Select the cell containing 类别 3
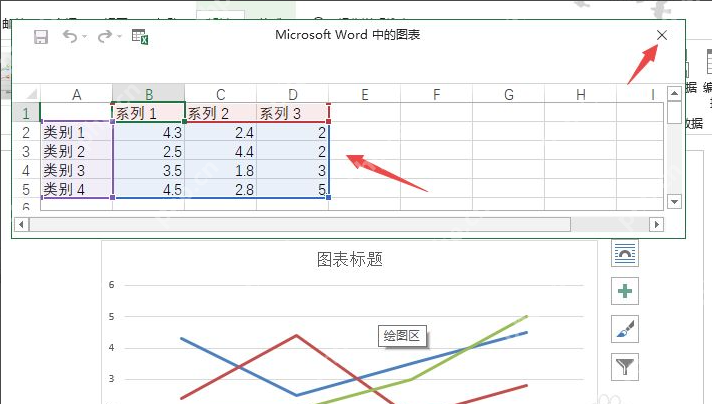 [76, 170]
